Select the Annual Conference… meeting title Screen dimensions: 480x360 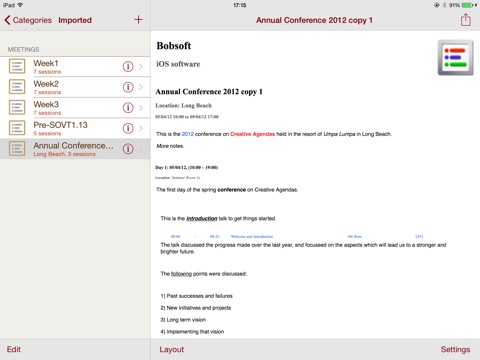coord(73,146)
